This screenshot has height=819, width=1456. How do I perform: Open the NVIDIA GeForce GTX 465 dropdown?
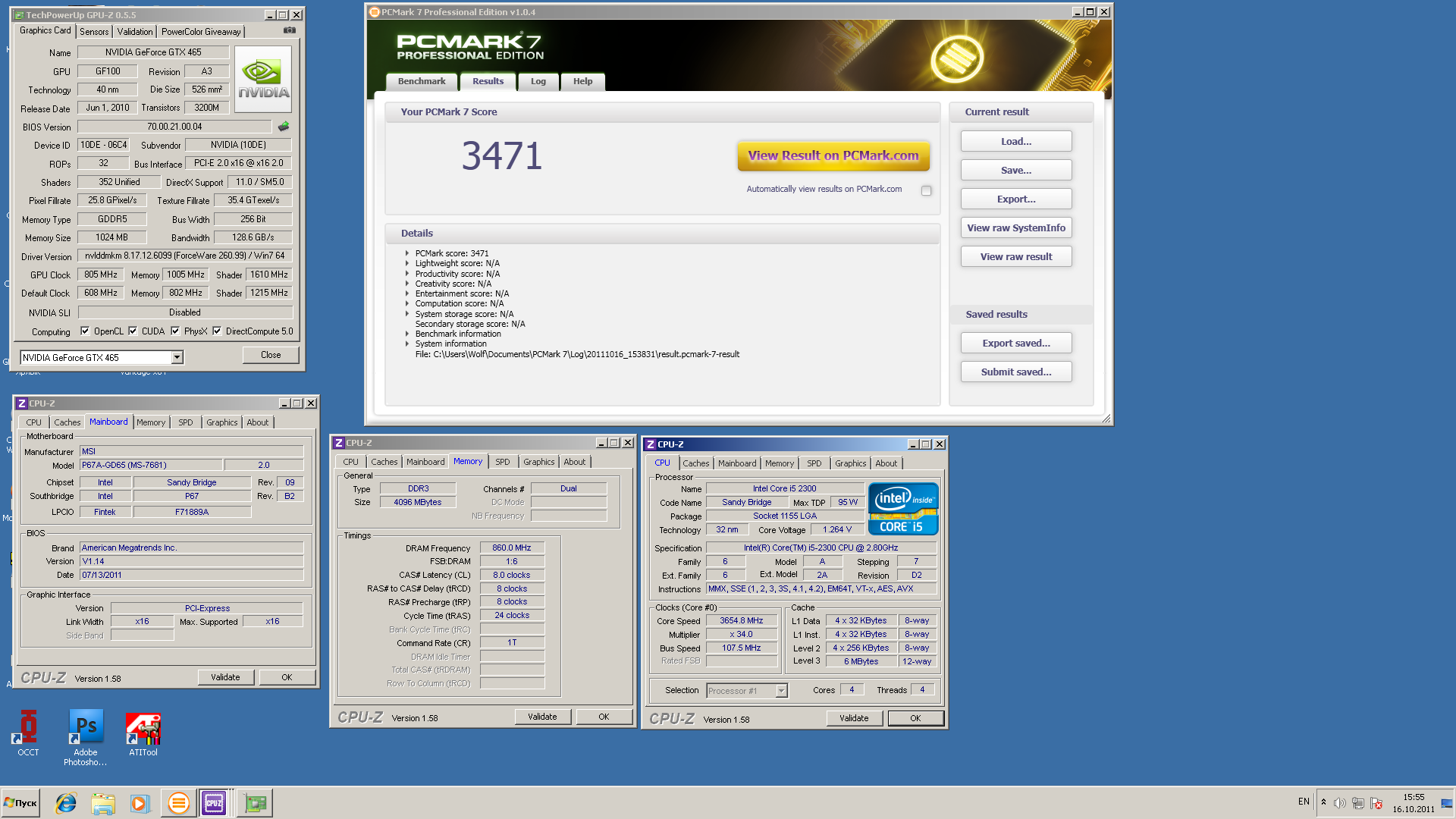tap(177, 357)
